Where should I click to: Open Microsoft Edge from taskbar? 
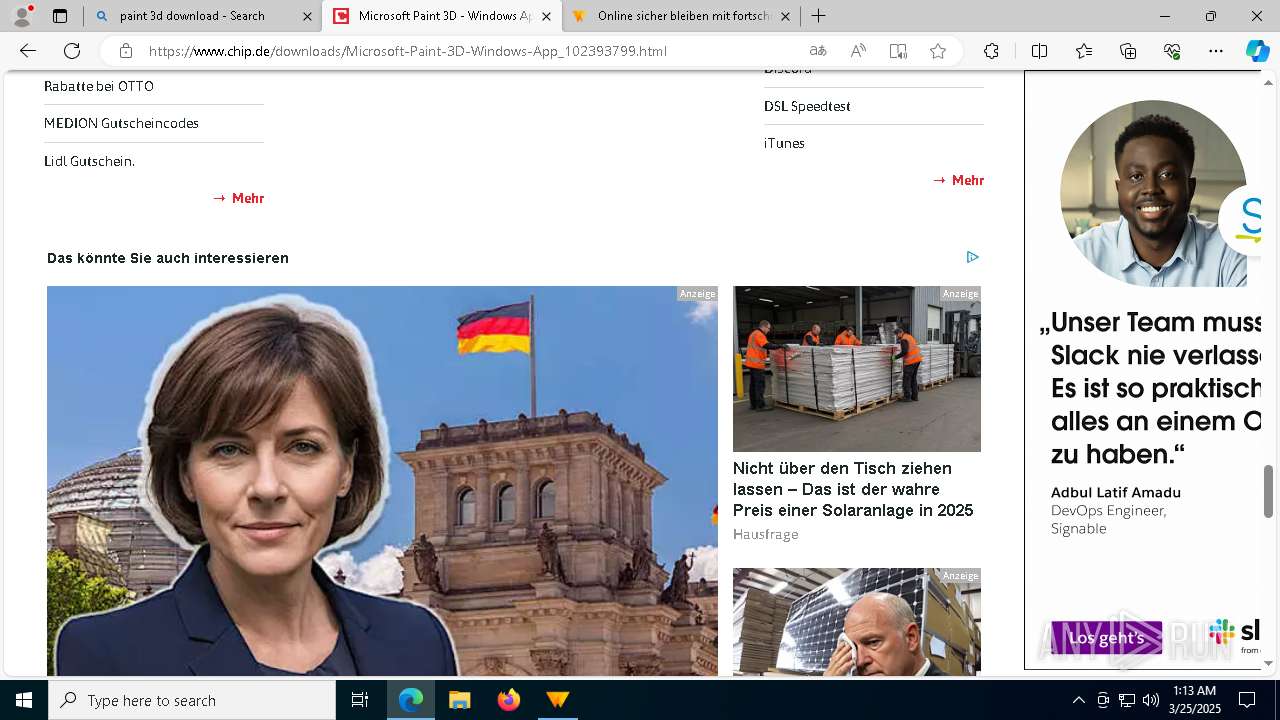tap(411, 700)
